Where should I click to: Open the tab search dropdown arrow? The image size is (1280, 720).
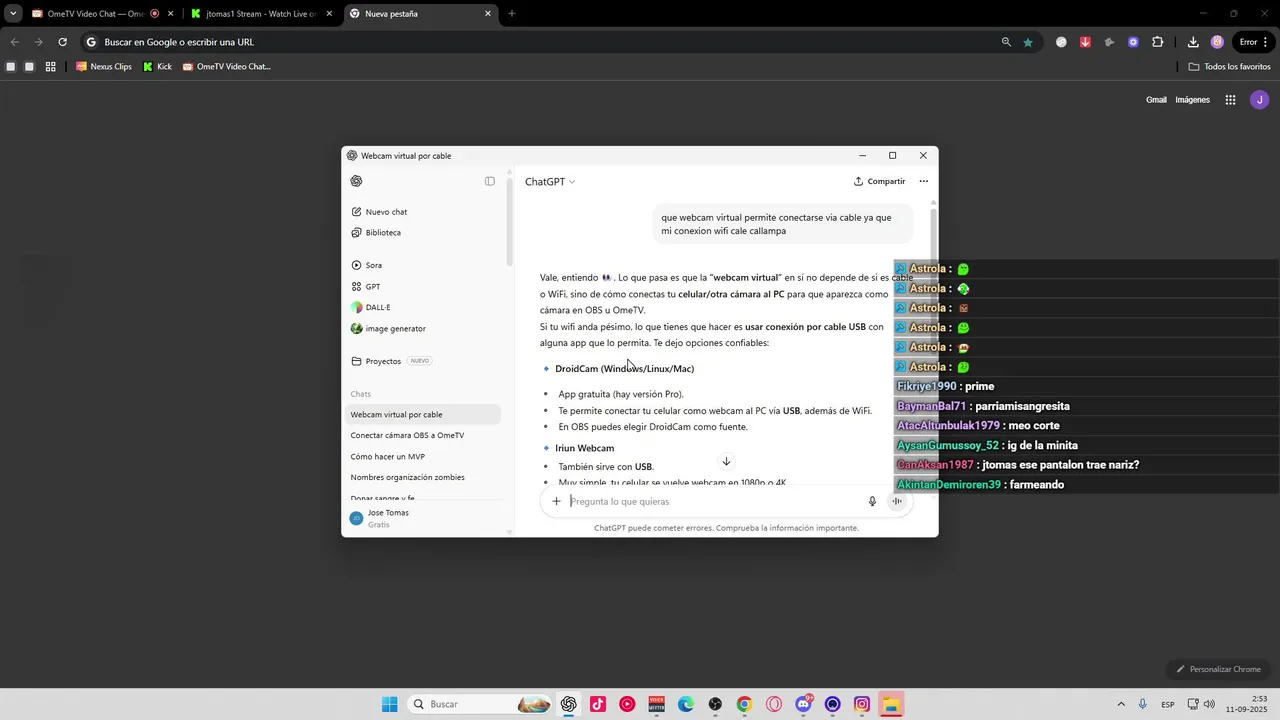tap(12, 14)
